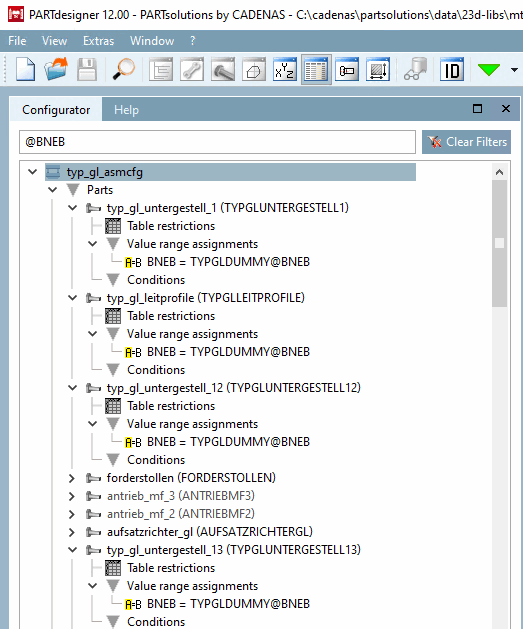Viewport: 523px width, 629px height.
Task: Open the File menu
Action: 17,41
